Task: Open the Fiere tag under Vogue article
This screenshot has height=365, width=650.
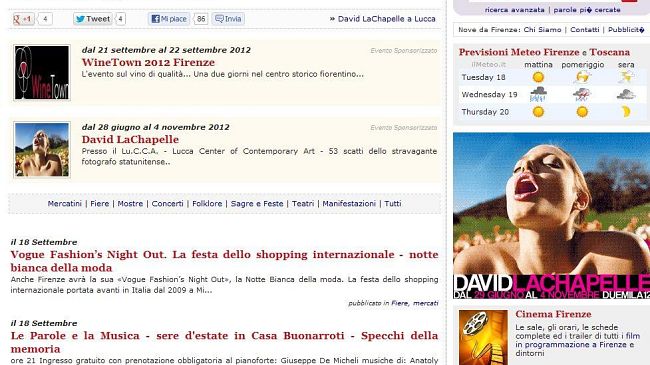Action: click(400, 304)
